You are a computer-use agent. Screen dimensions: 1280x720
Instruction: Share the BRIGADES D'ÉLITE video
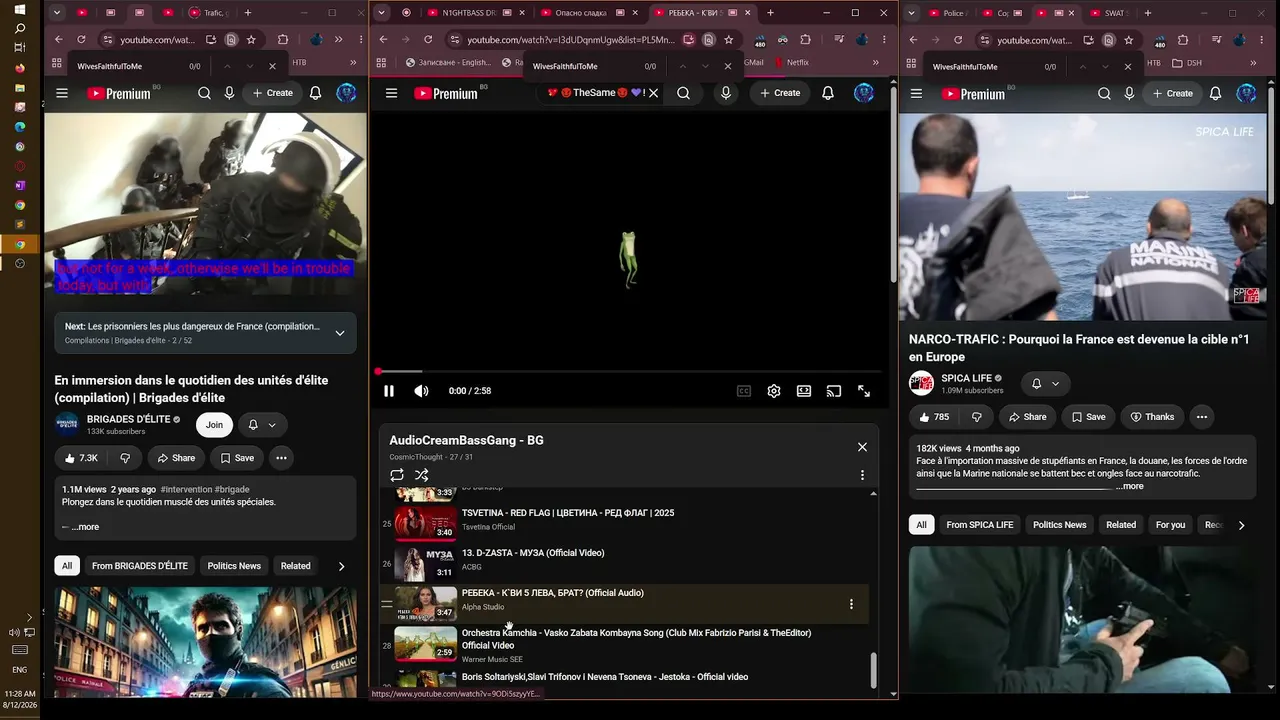coord(176,458)
